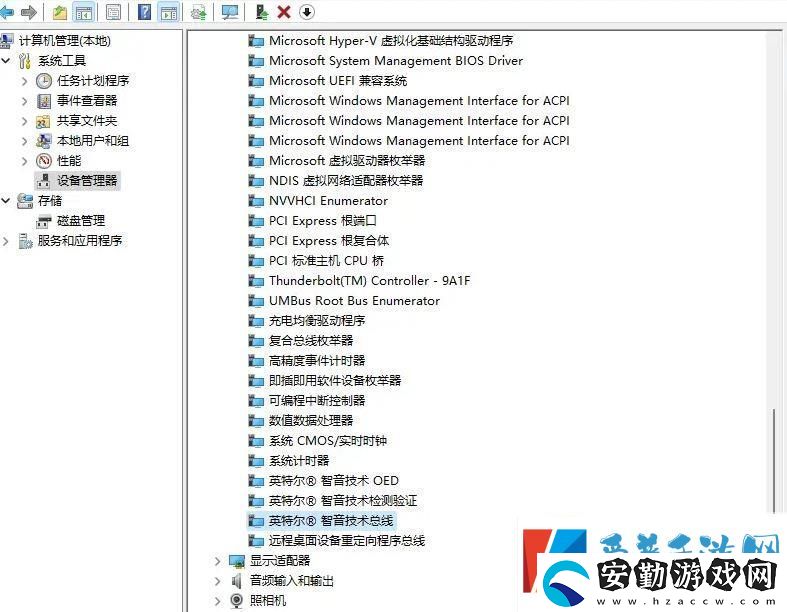Click the red X uninstall device icon
This screenshot has width=787, height=612.
click(x=284, y=12)
